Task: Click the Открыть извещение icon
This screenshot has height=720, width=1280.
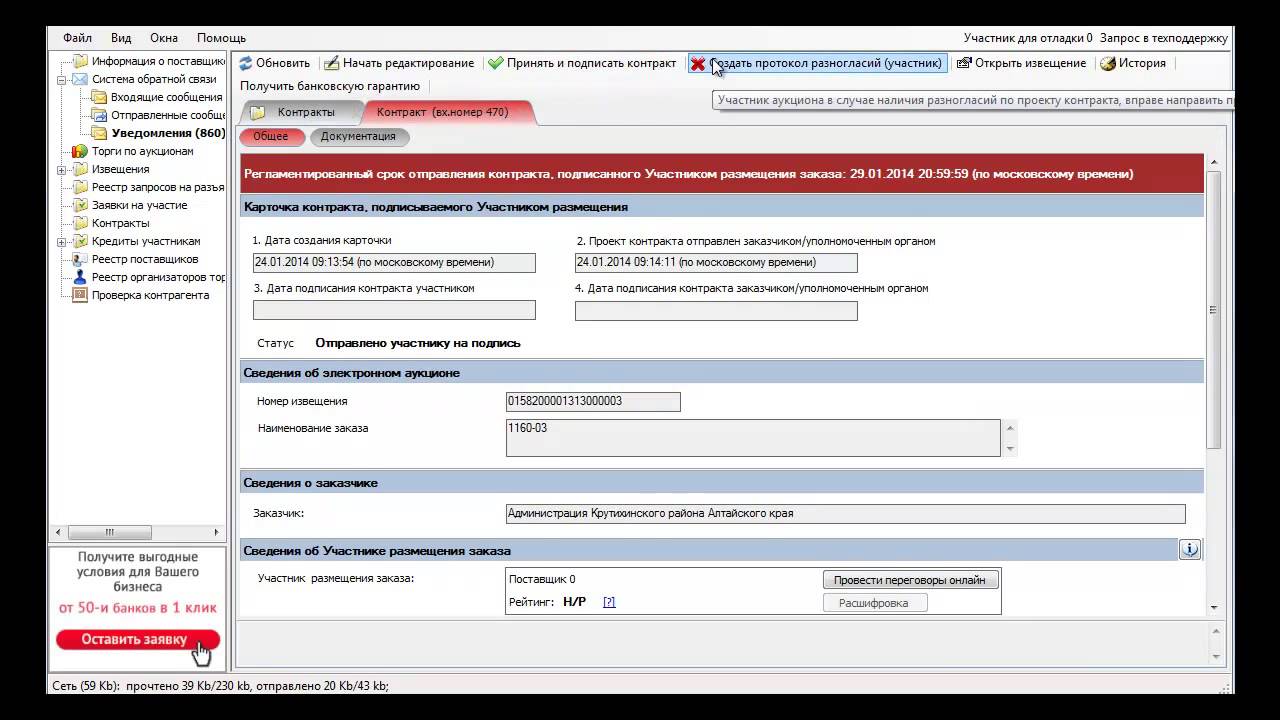Action: pos(964,63)
